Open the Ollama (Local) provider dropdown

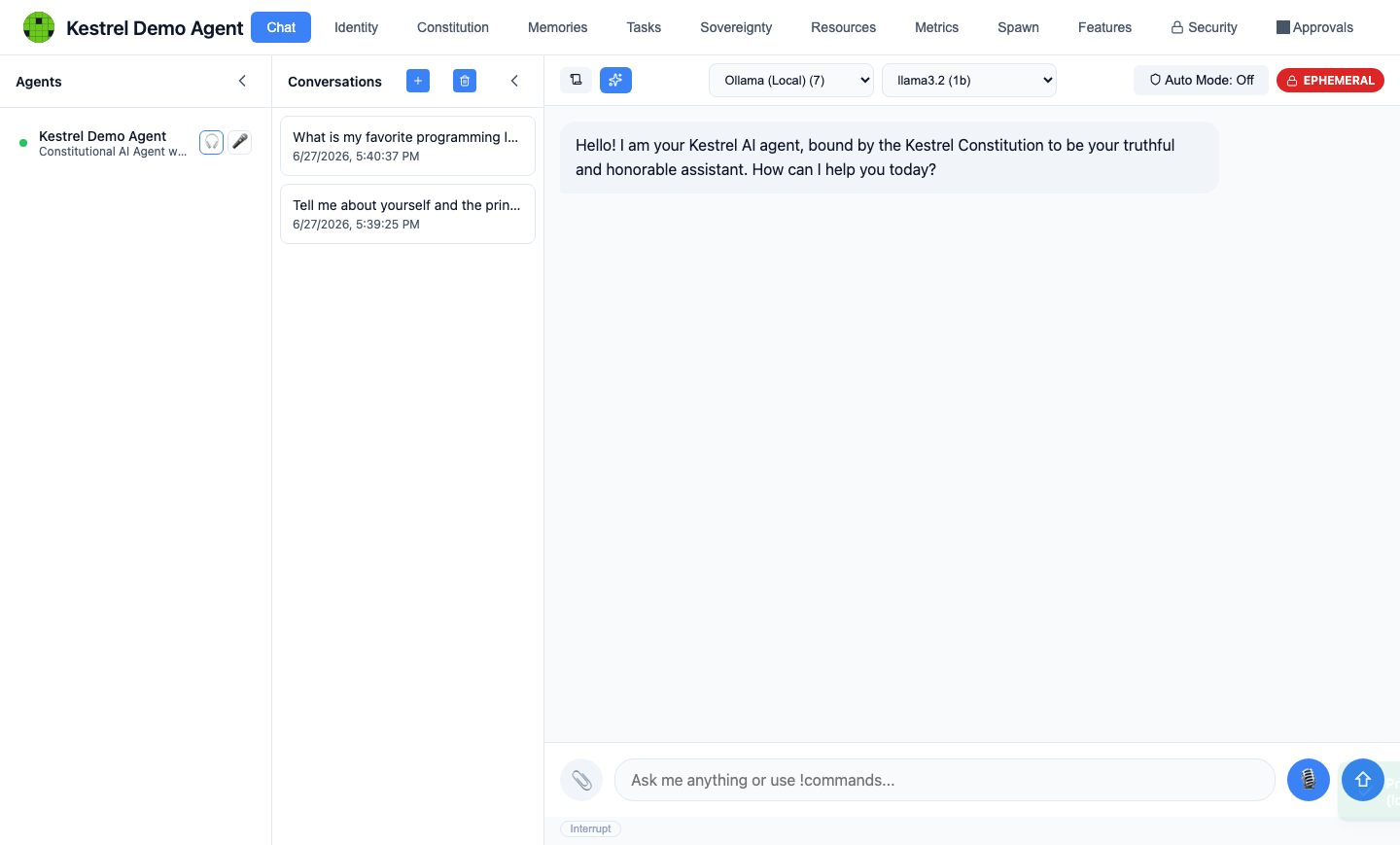pyautogui.click(x=791, y=80)
